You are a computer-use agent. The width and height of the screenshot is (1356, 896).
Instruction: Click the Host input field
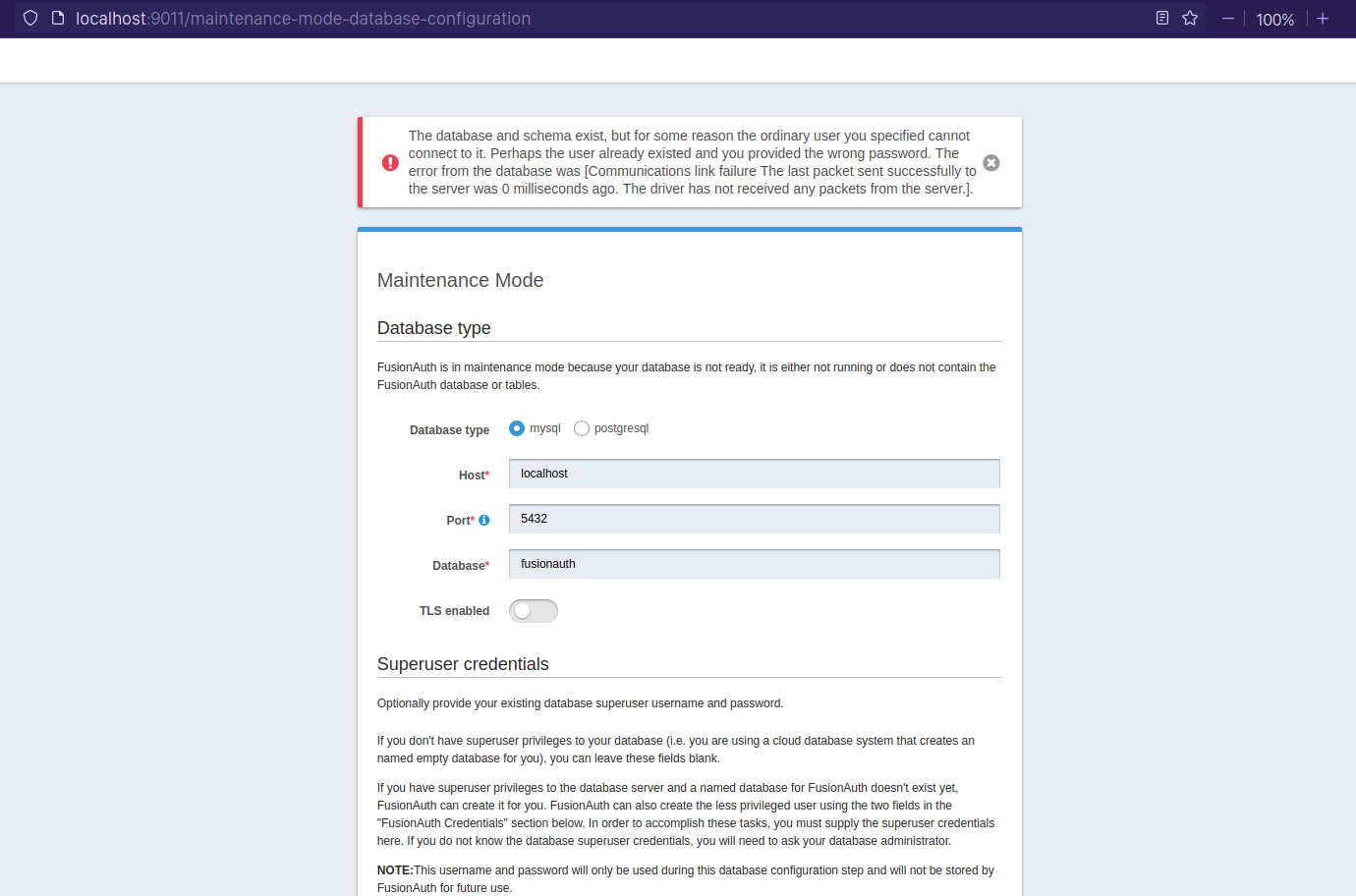point(755,474)
